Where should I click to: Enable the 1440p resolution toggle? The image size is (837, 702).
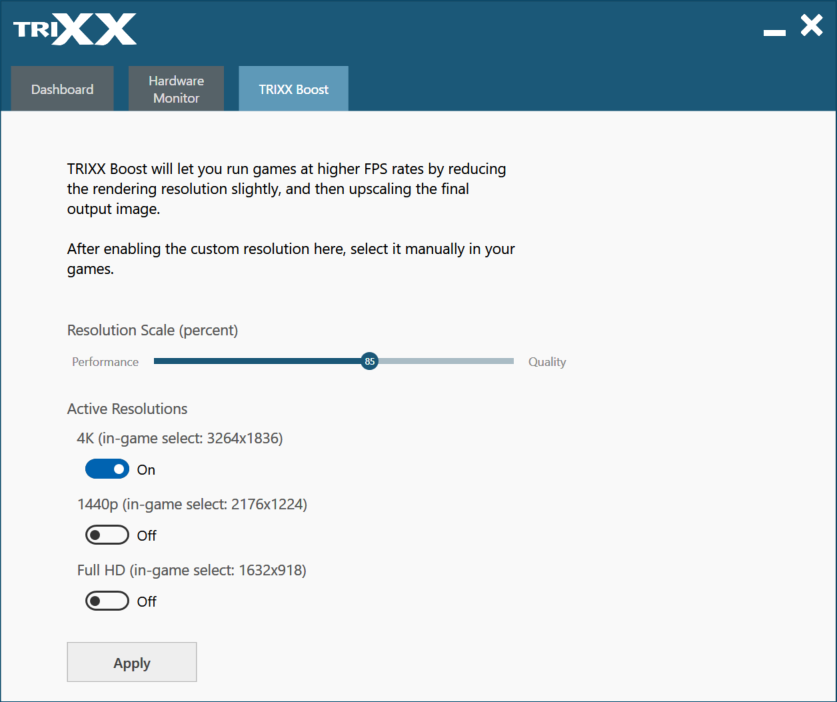click(x=107, y=535)
